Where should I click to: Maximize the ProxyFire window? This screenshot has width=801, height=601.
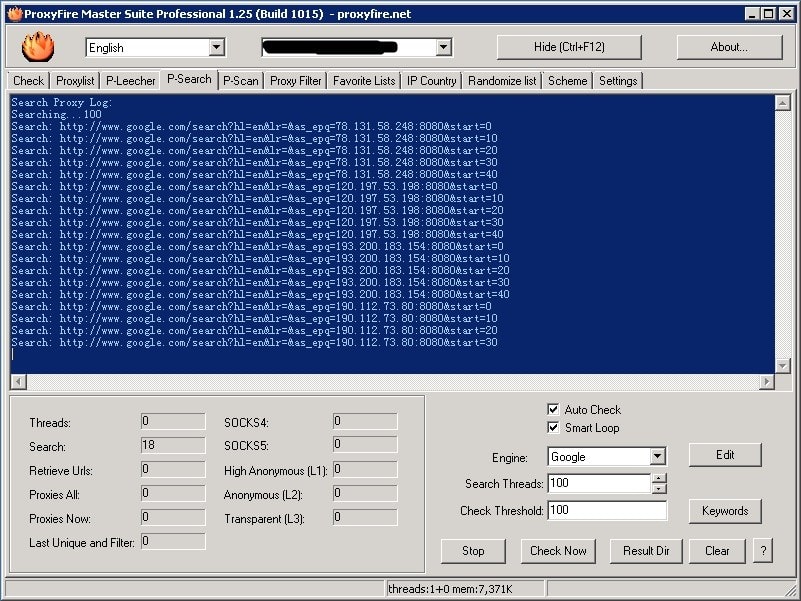coord(769,14)
